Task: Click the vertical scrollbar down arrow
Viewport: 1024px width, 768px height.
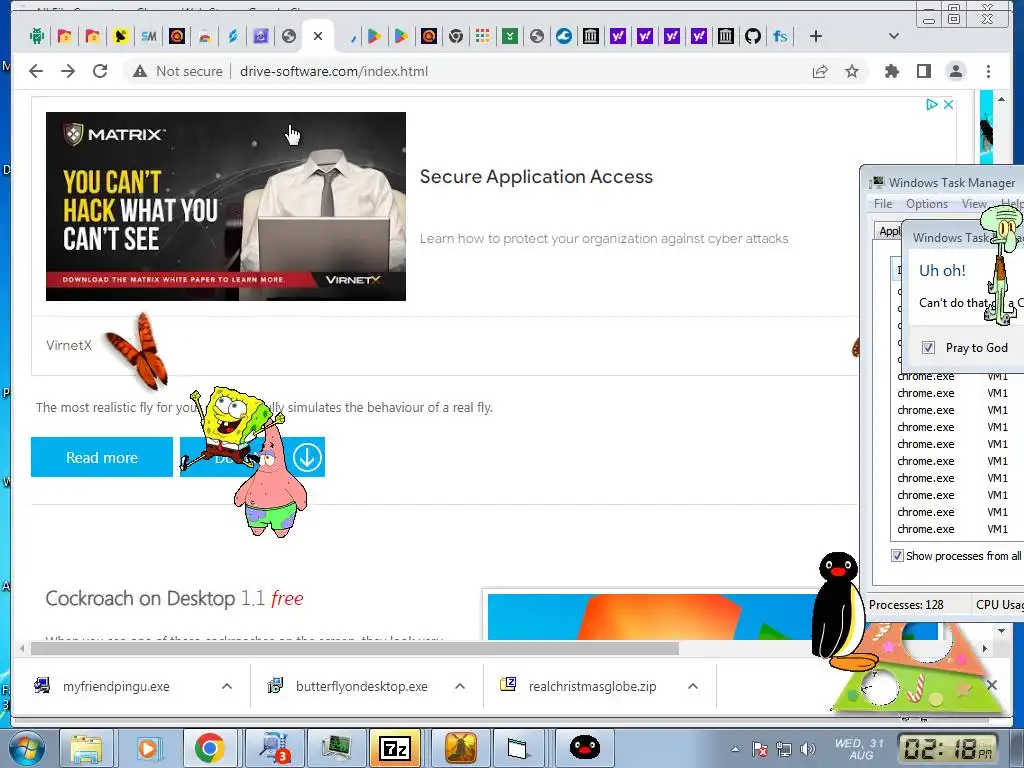Action: click(x=1001, y=631)
